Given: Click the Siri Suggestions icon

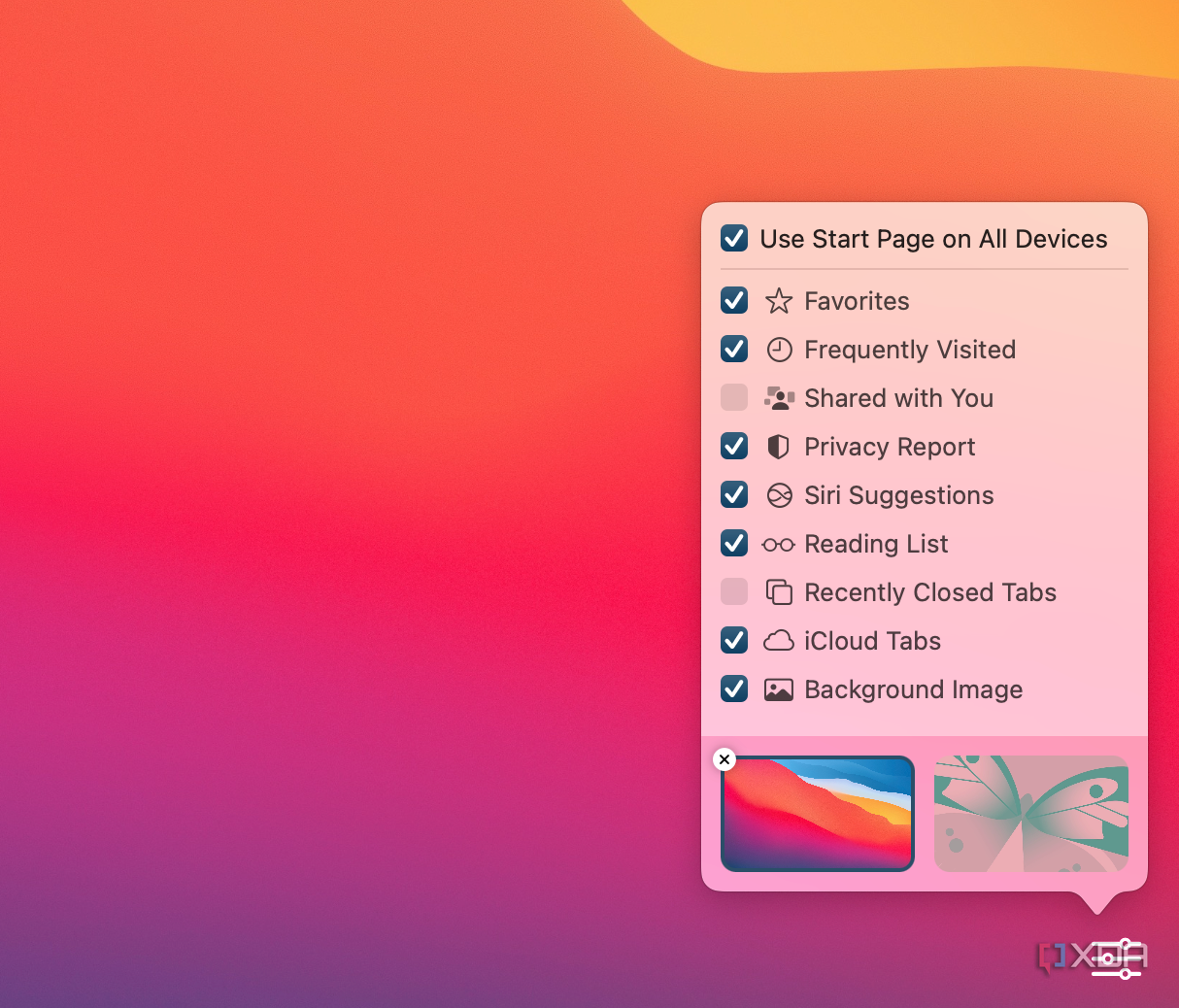Looking at the screenshot, I should click(x=779, y=495).
